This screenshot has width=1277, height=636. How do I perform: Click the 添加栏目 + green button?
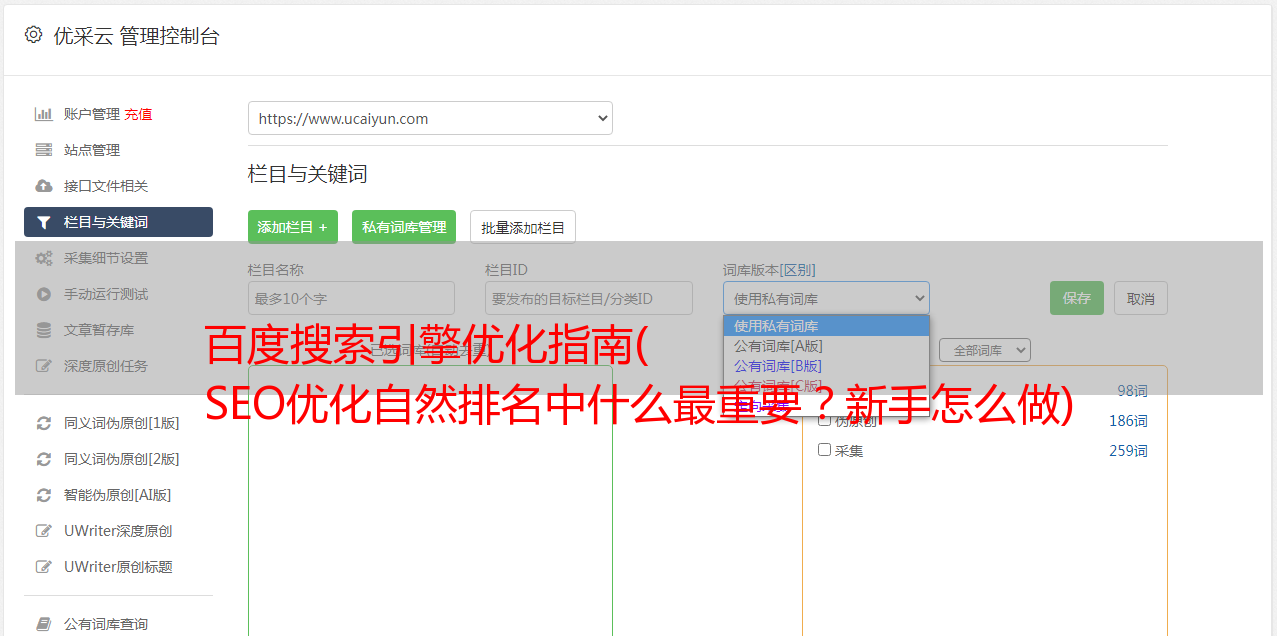point(293,227)
